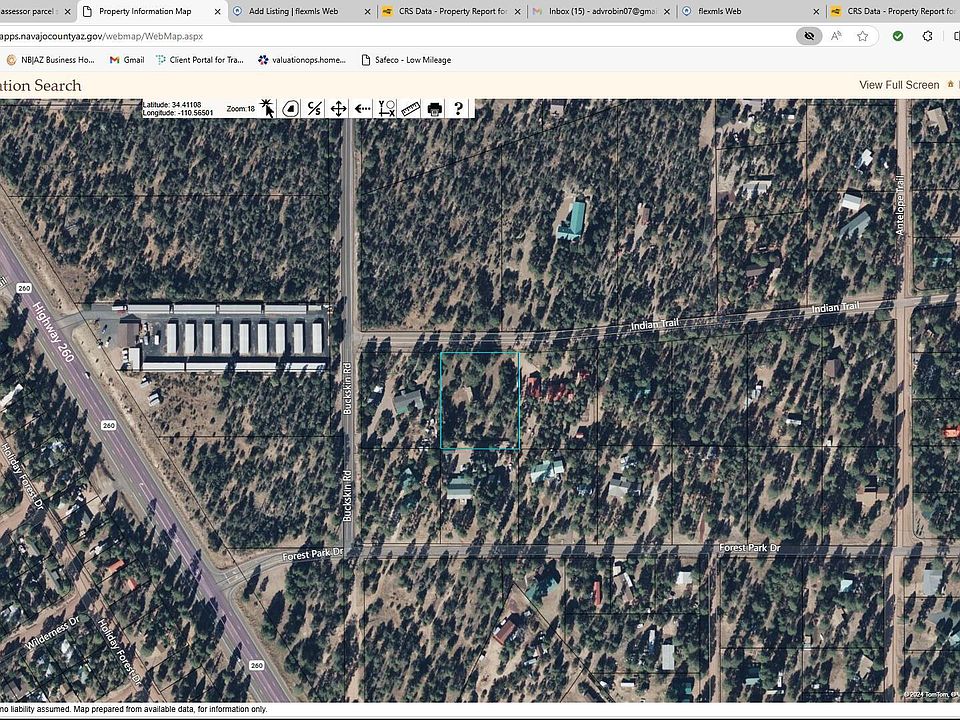Open Safeco - Low Mileage bookmark
The image size is (960, 720).
[412, 60]
